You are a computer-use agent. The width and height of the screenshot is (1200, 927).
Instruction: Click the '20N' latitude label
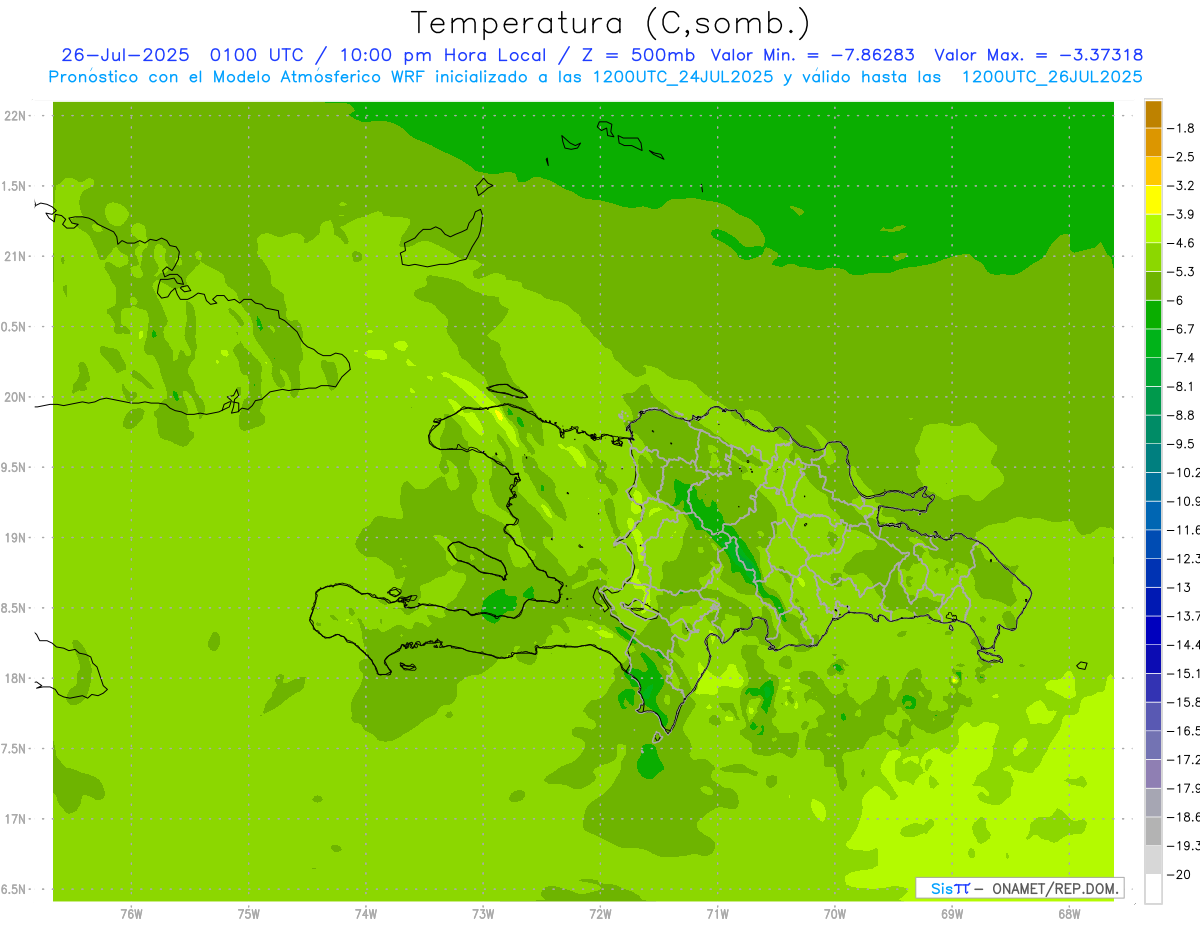[15, 397]
